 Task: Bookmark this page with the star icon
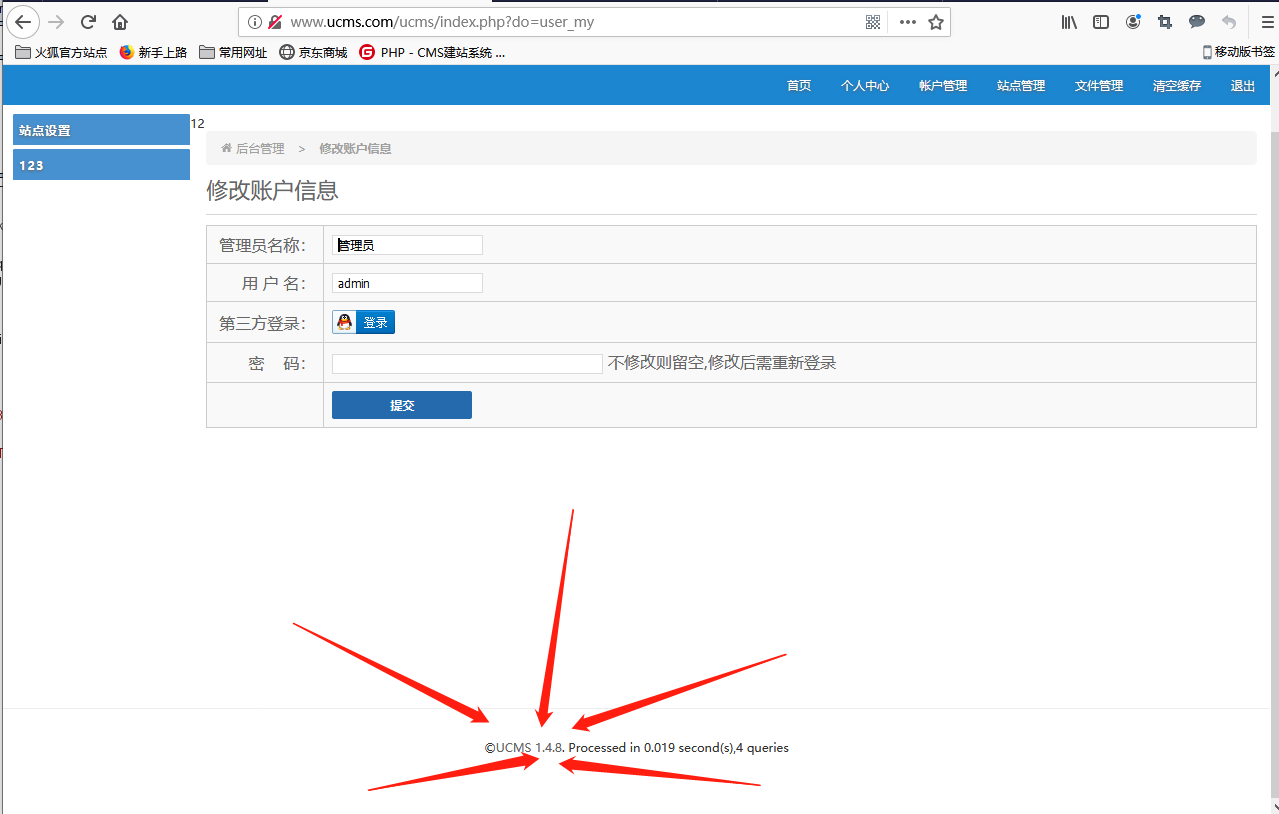pyautogui.click(x=936, y=22)
